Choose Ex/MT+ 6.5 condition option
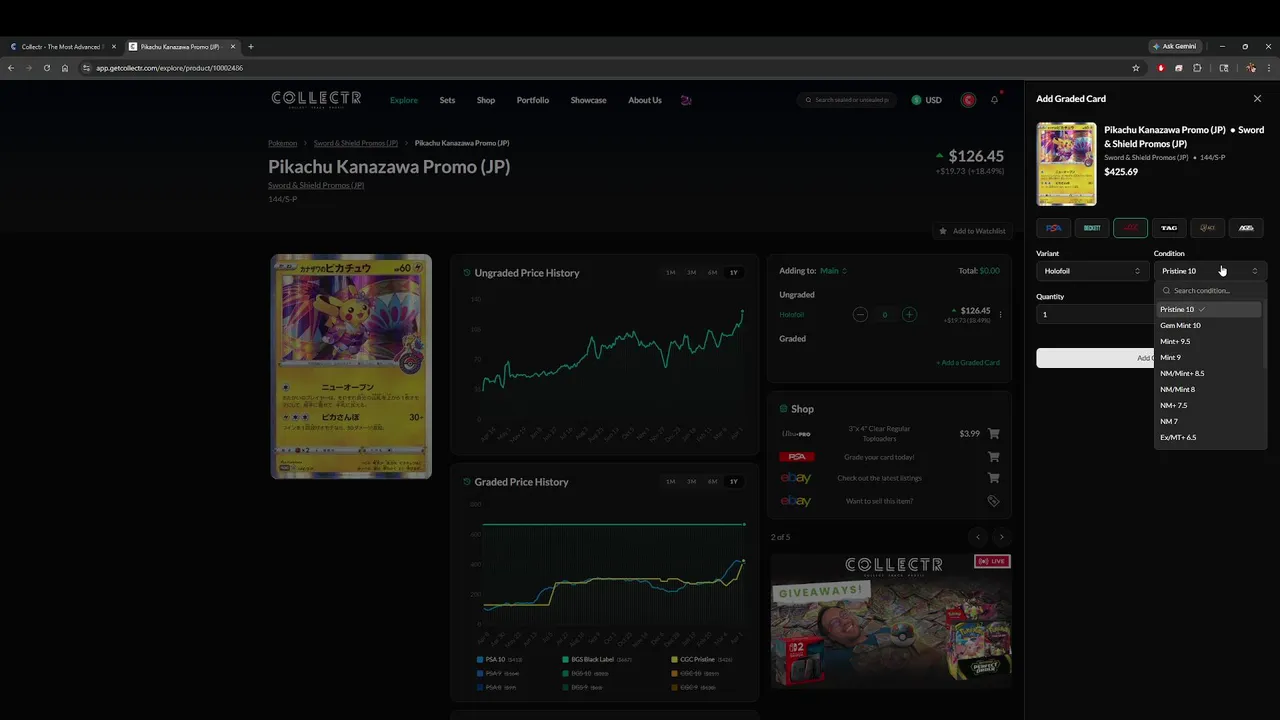Screen dimensions: 1280x720 (x=1208, y=437)
